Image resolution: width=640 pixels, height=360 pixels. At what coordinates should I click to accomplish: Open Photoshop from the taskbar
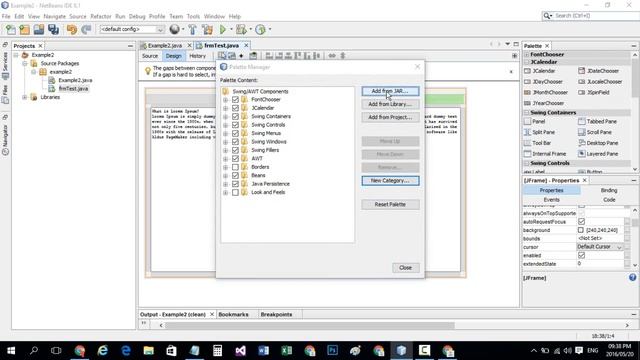point(332,350)
